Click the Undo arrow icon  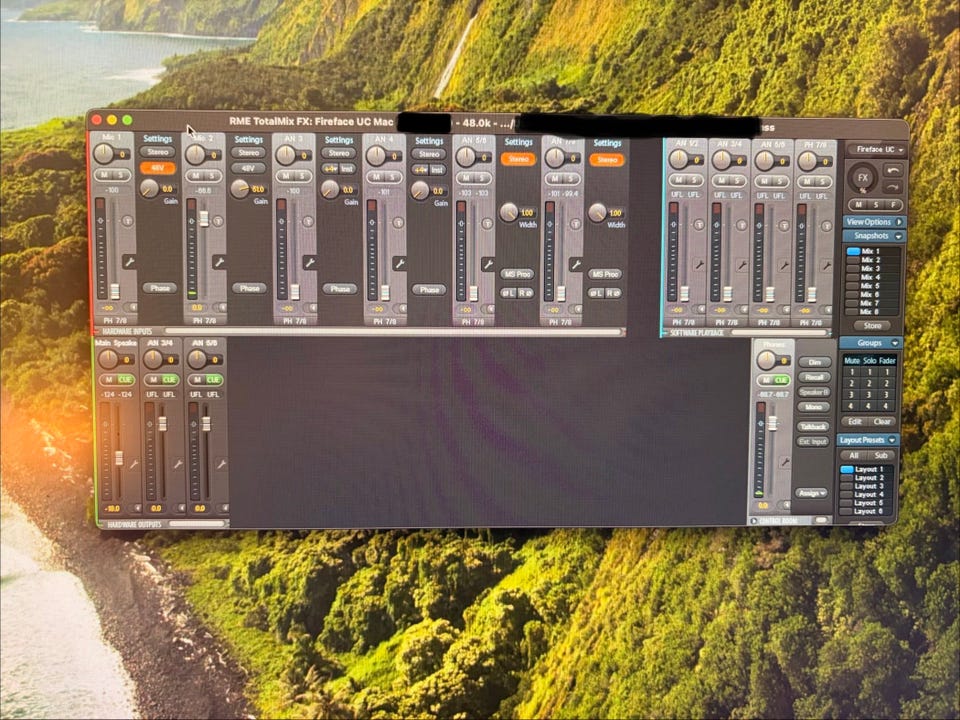[x=893, y=170]
